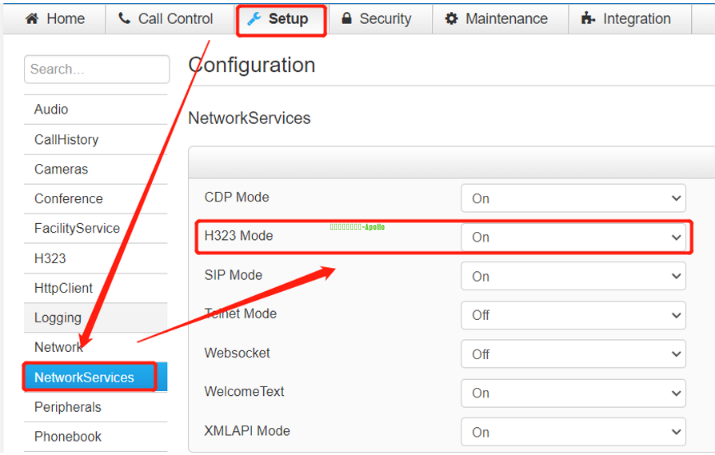Open the Maintenance tab
This screenshot has height=455, width=715.
506,19
